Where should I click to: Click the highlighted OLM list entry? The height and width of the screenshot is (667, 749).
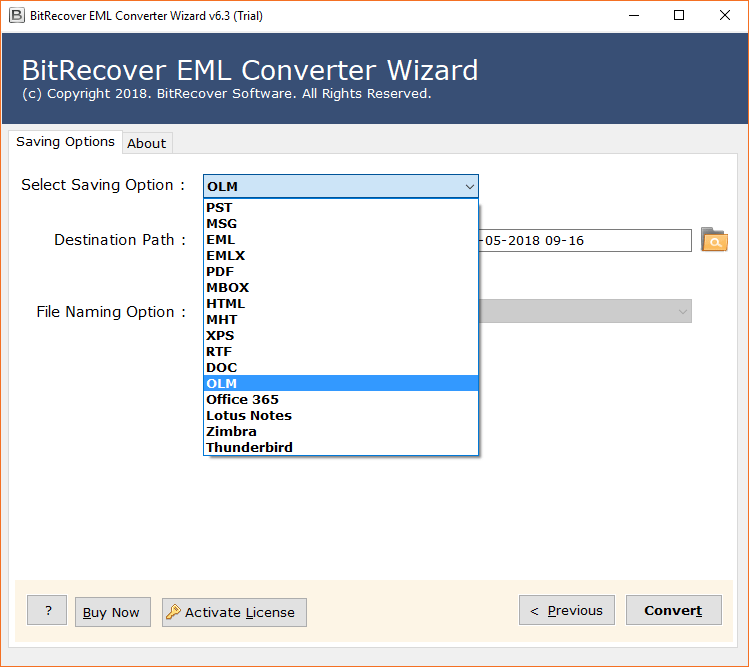341,384
